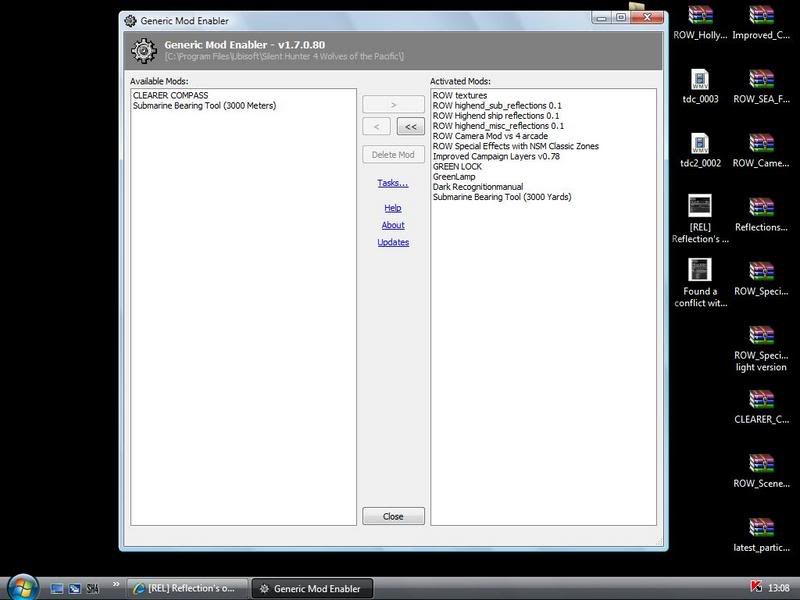Select Improved Campaign Layers v0.78

tap(496, 157)
